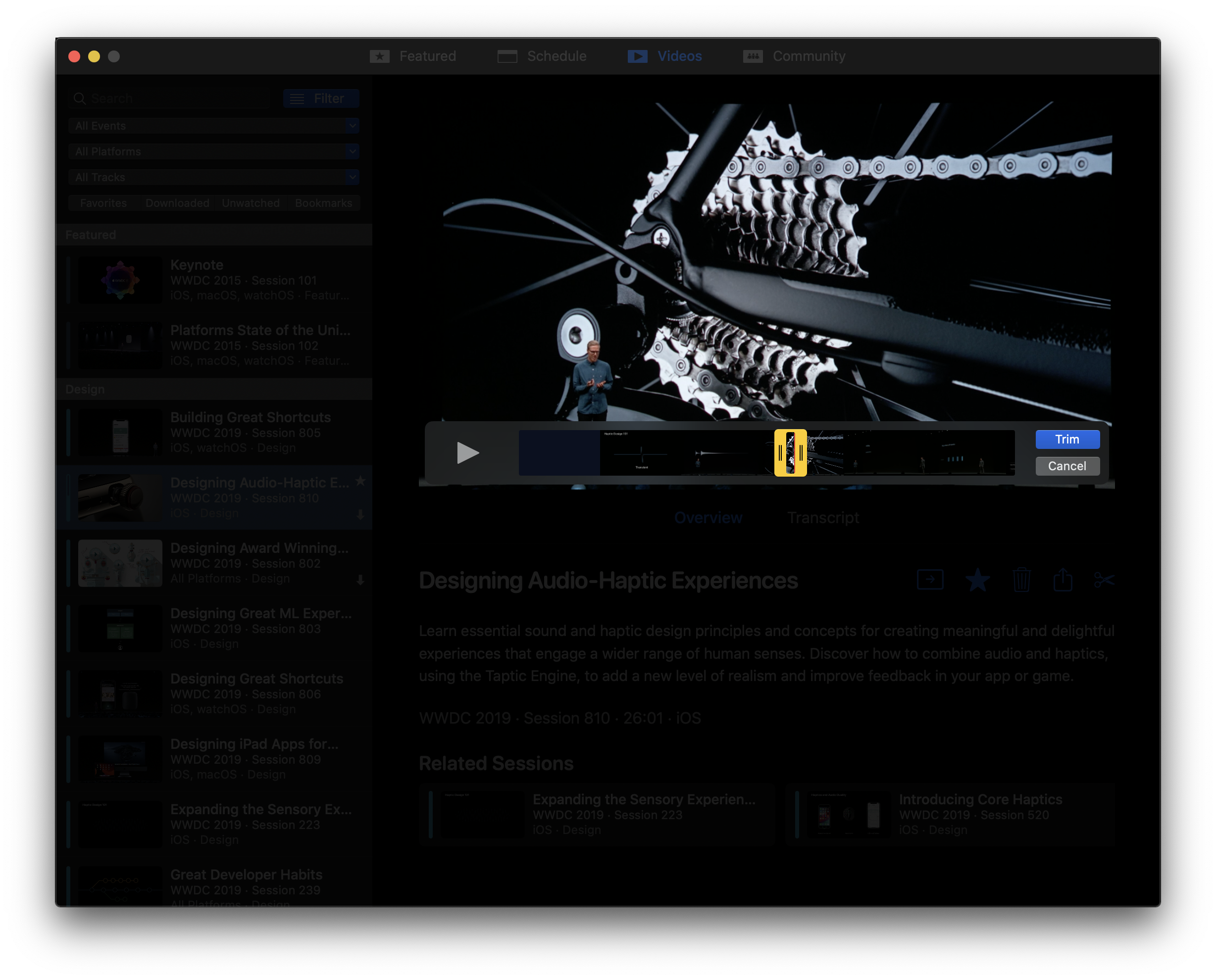Click the search magnifier icon

pyautogui.click(x=80, y=99)
